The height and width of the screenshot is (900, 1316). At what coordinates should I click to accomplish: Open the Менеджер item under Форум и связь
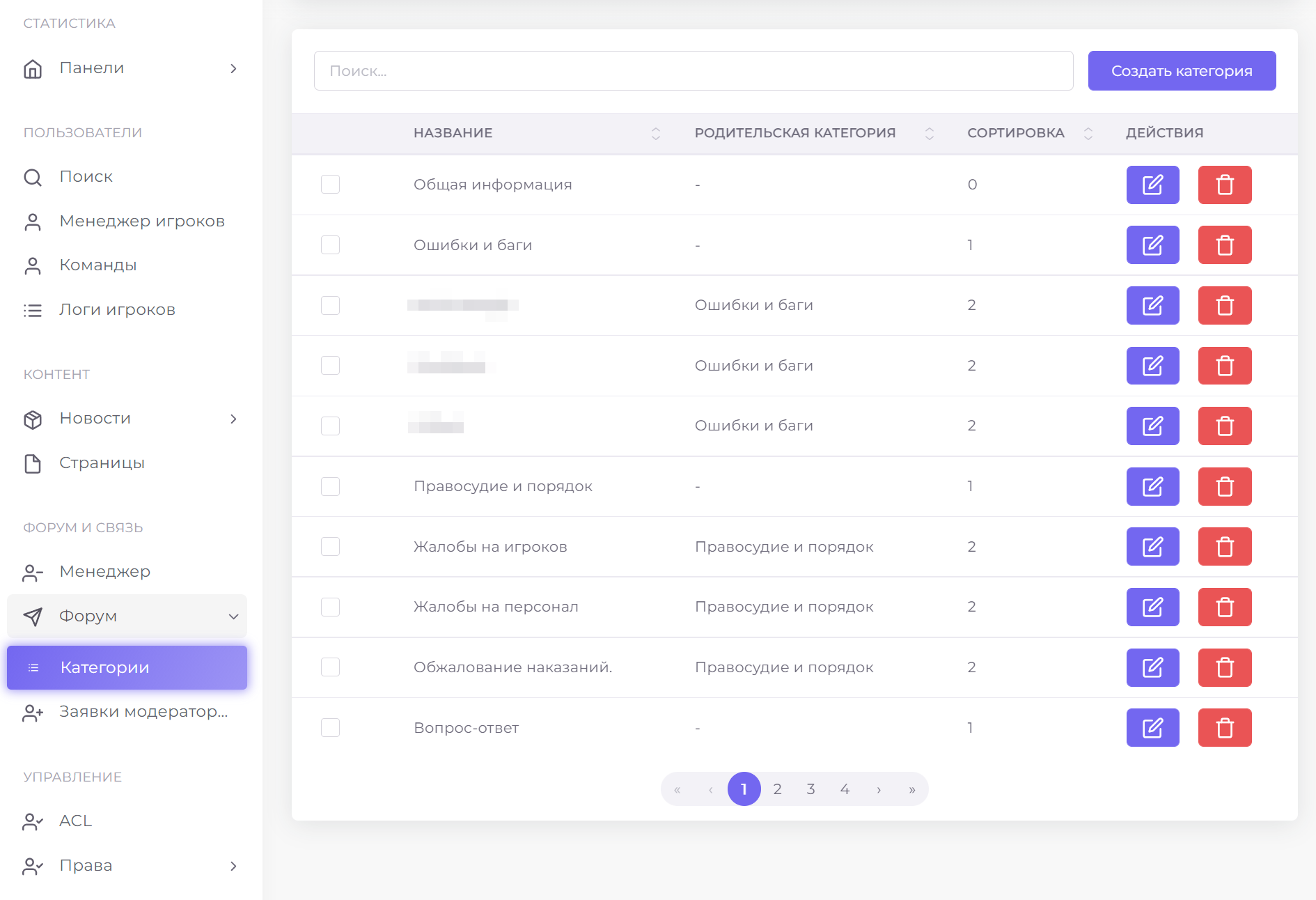[127, 572]
